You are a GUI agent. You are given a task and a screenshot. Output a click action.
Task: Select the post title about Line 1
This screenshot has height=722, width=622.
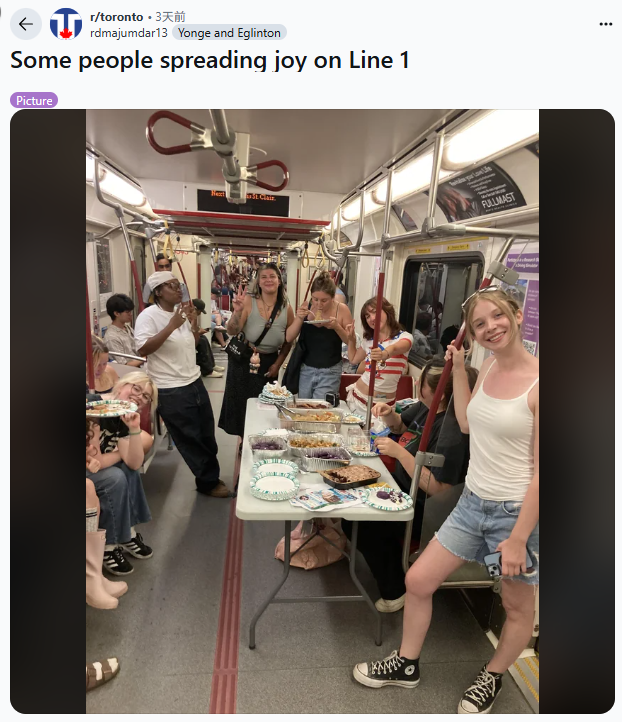[210, 60]
